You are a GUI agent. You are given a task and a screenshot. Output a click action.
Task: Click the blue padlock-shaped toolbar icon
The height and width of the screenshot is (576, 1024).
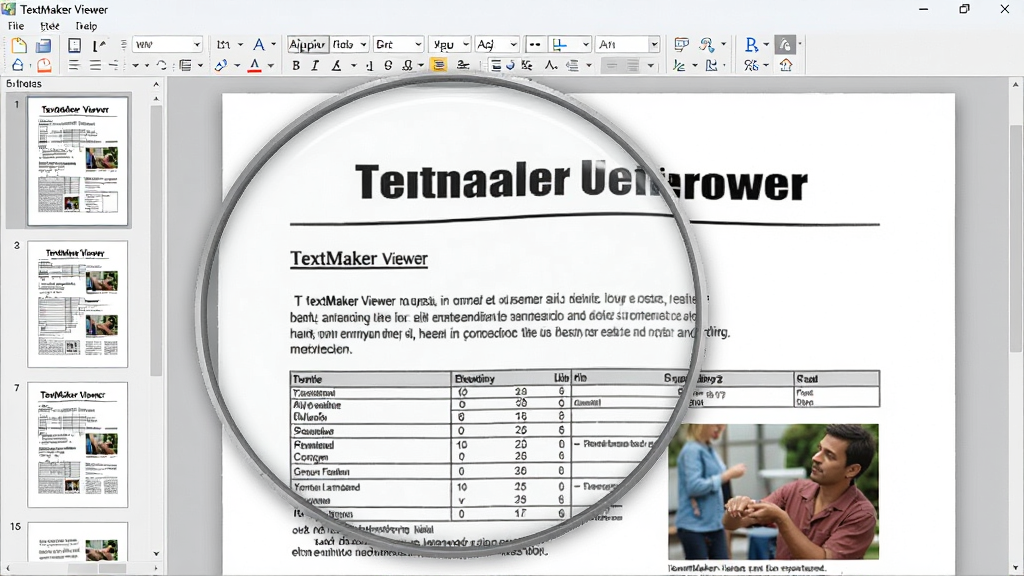18,65
